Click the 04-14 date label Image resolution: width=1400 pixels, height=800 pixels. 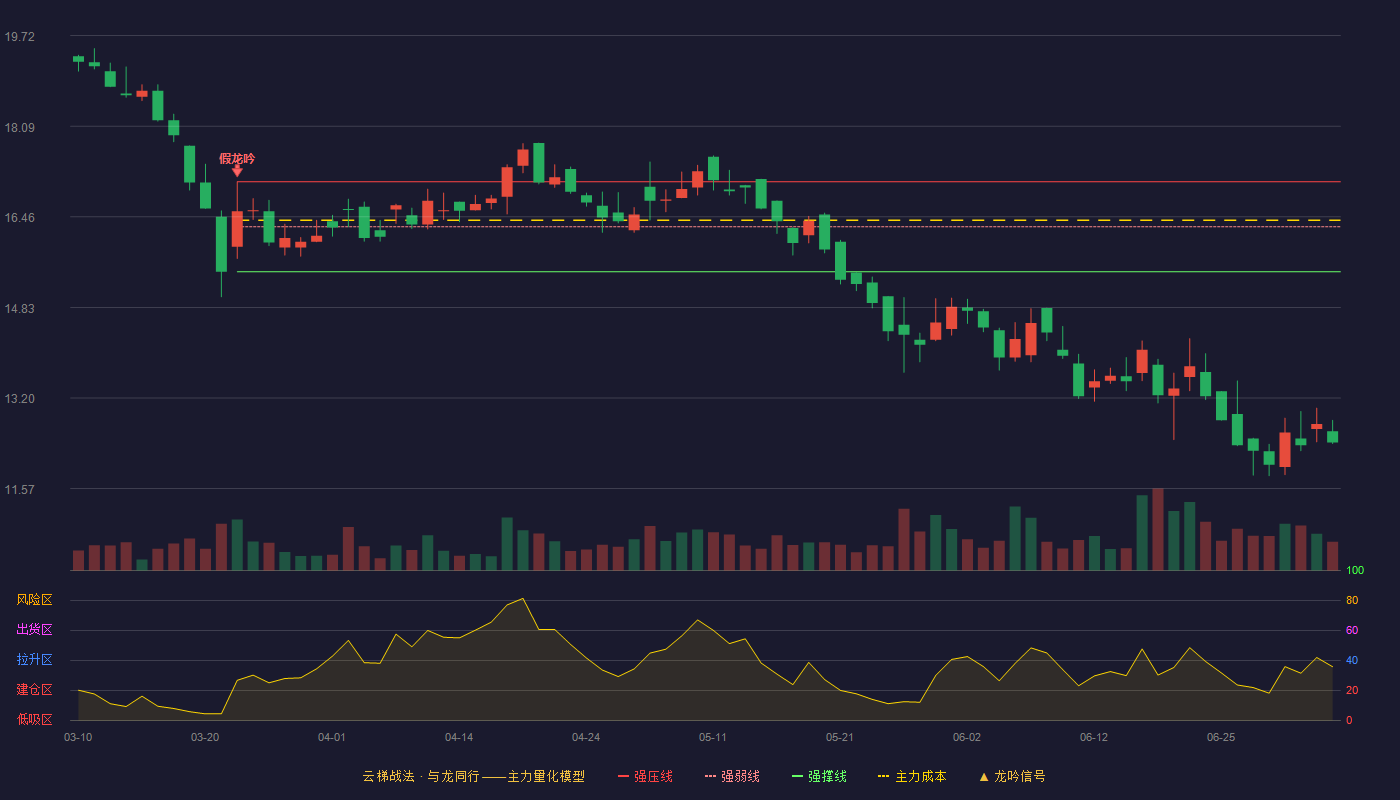459,737
